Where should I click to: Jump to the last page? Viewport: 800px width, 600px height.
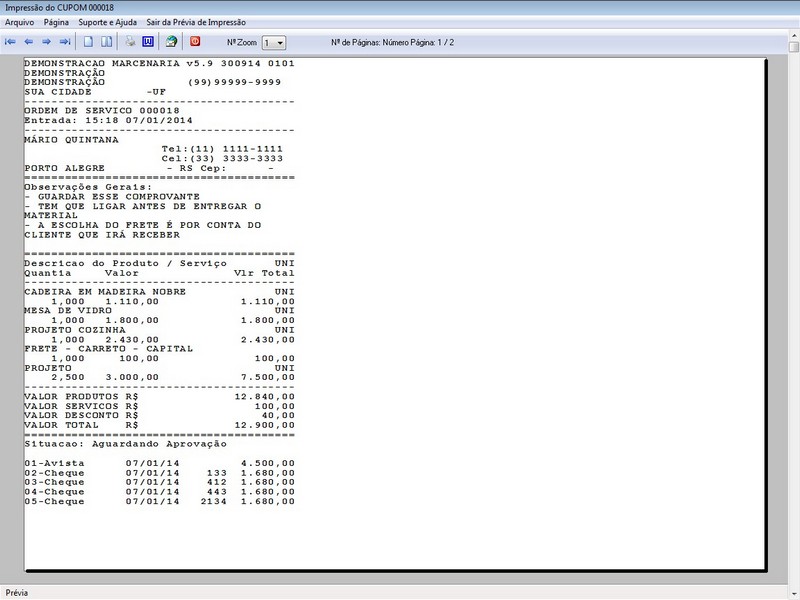pyautogui.click(x=65, y=41)
